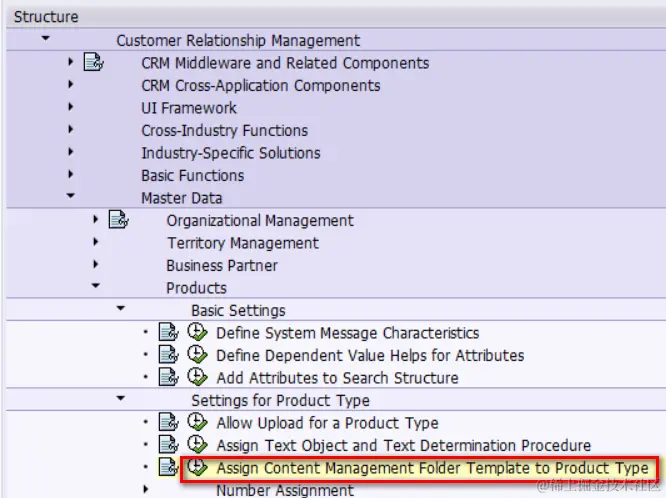Open documentation icon for Assign Content Management Folder Template
Viewport: 666px width, 498px height.
click(169, 467)
